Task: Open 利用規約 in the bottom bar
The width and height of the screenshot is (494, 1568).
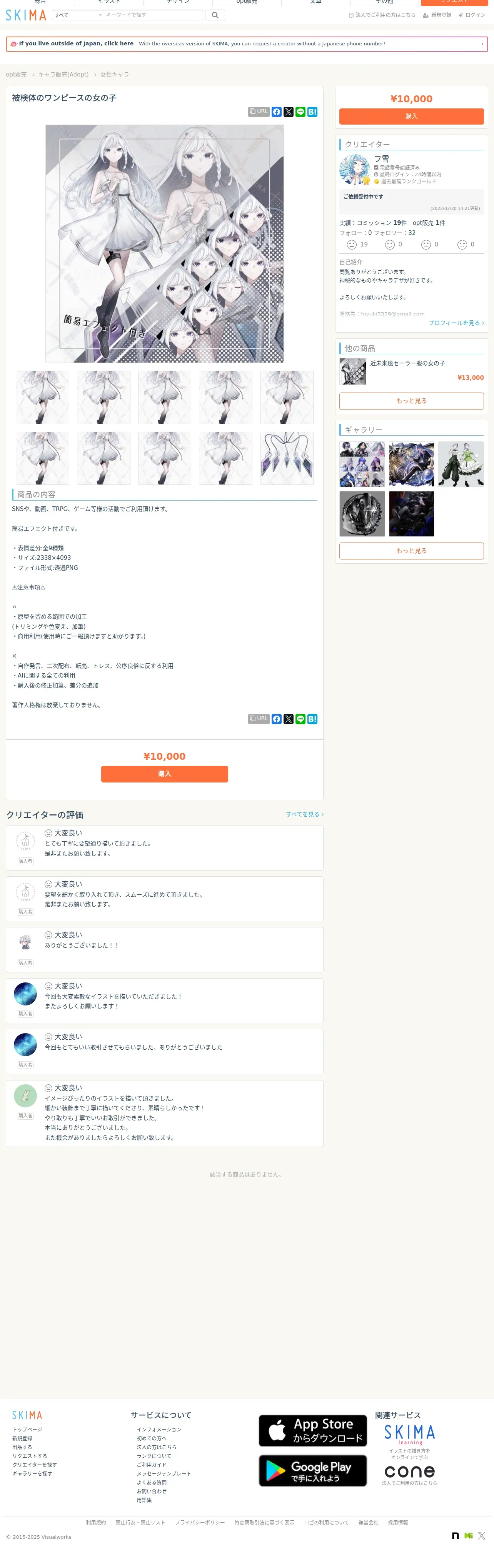Action: (96, 1522)
